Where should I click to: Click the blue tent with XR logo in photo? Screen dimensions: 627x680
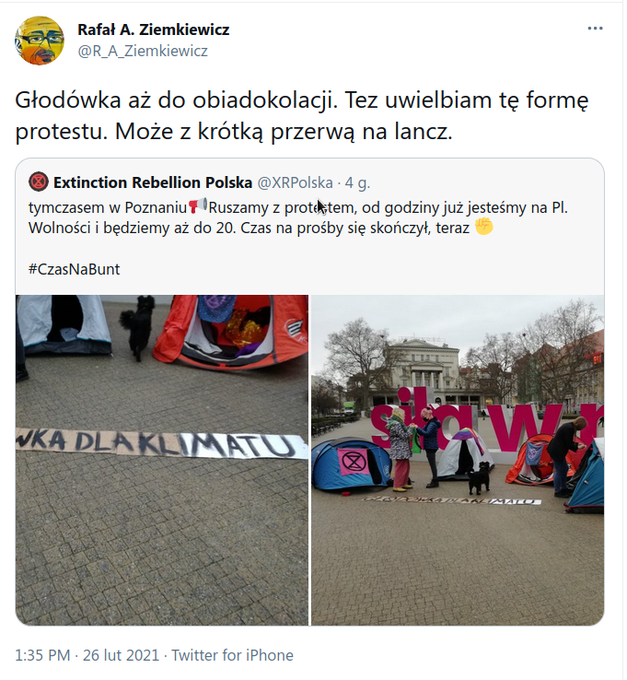(351, 464)
